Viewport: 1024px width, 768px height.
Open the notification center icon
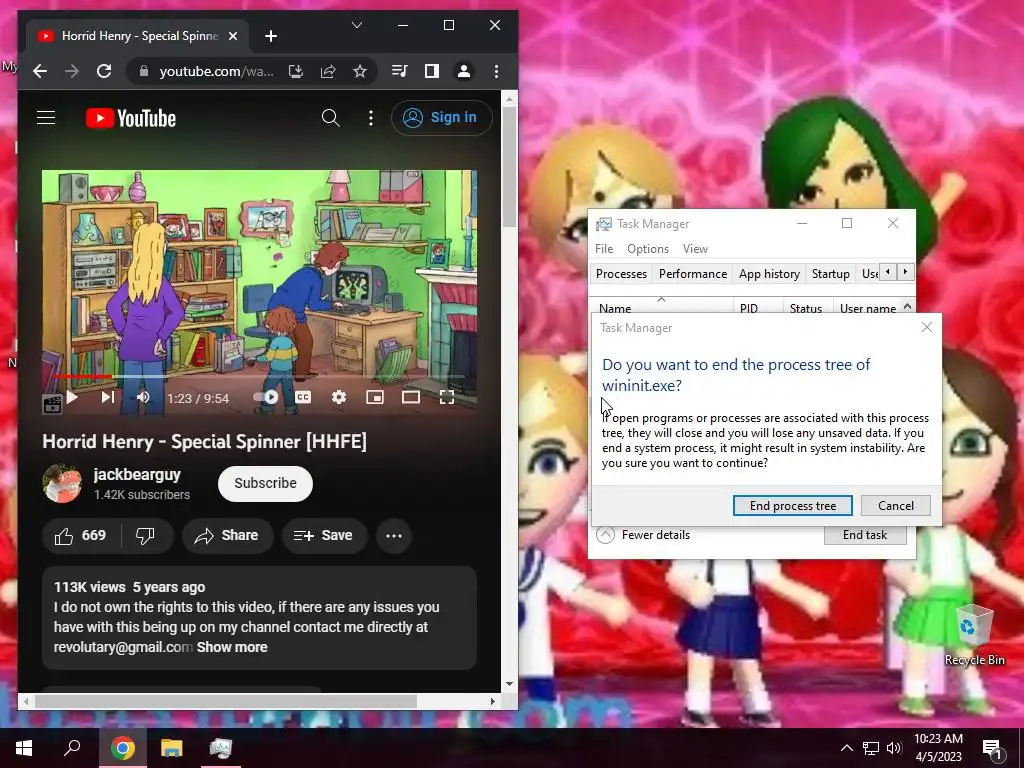coord(991,748)
